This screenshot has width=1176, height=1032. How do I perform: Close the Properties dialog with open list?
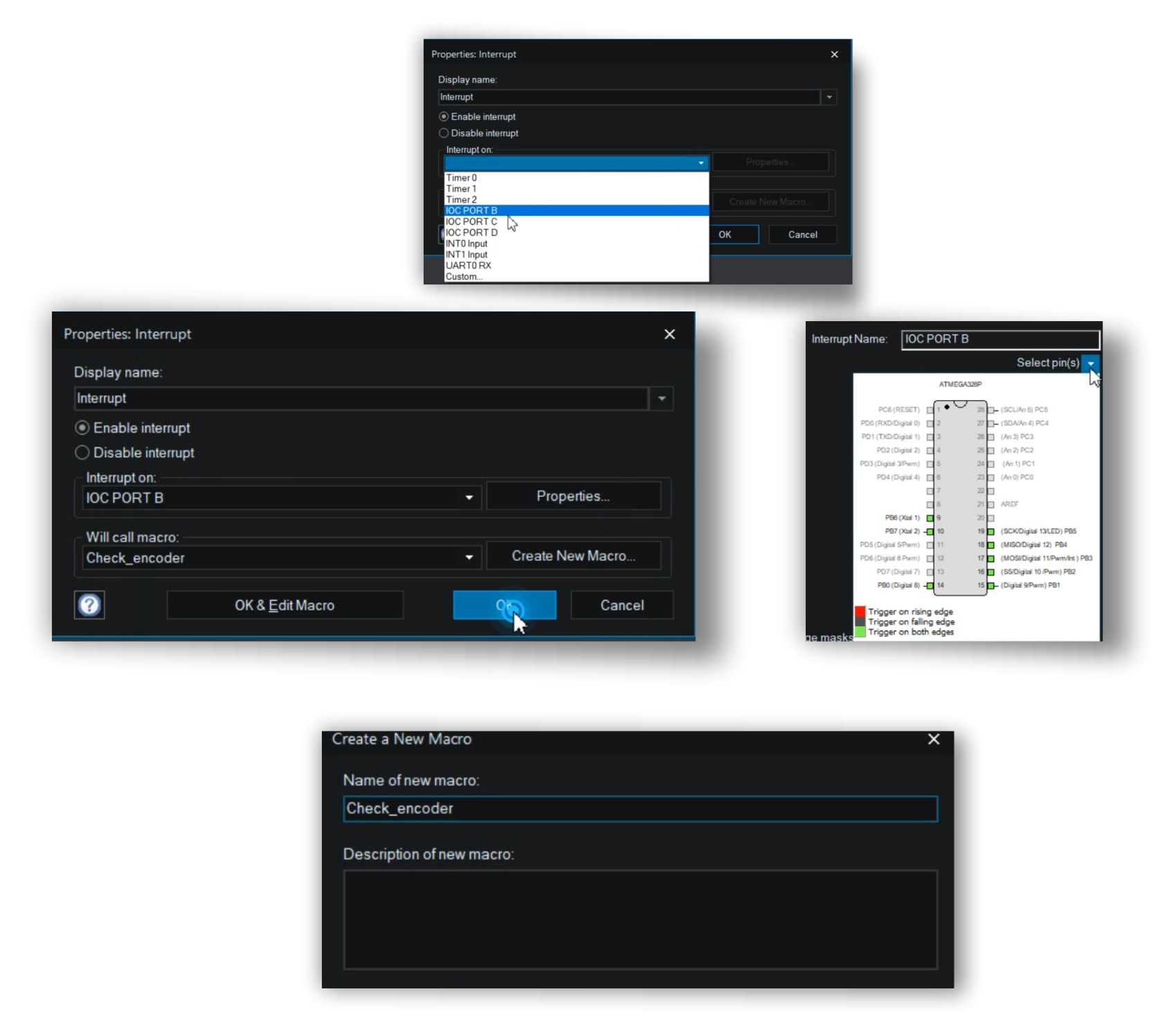click(834, 54)
